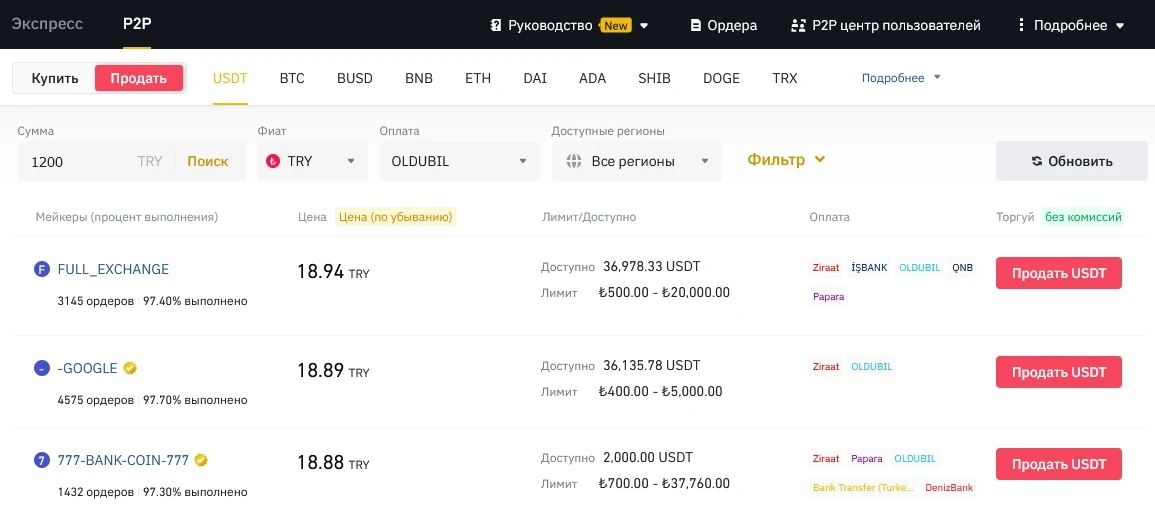Click the 777-BANK-COIN-777 avatar icon
Image resolution: width=1155 pixels, height=517 pixels.
42,460
